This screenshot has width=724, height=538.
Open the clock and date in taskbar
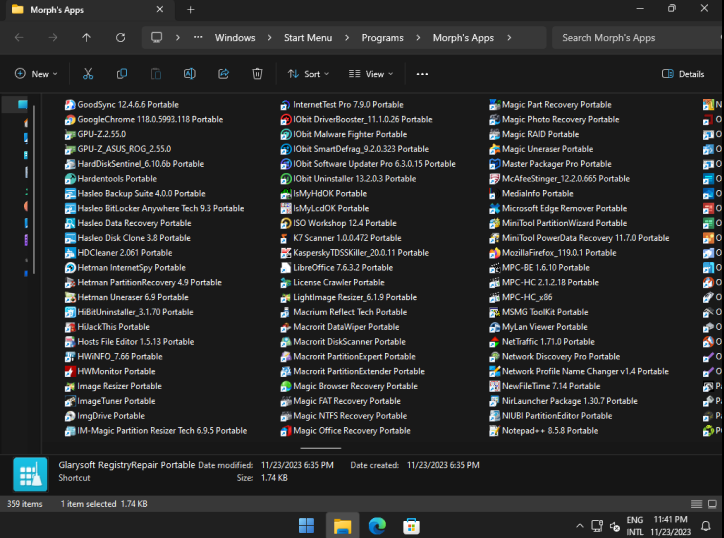point(670,526)
